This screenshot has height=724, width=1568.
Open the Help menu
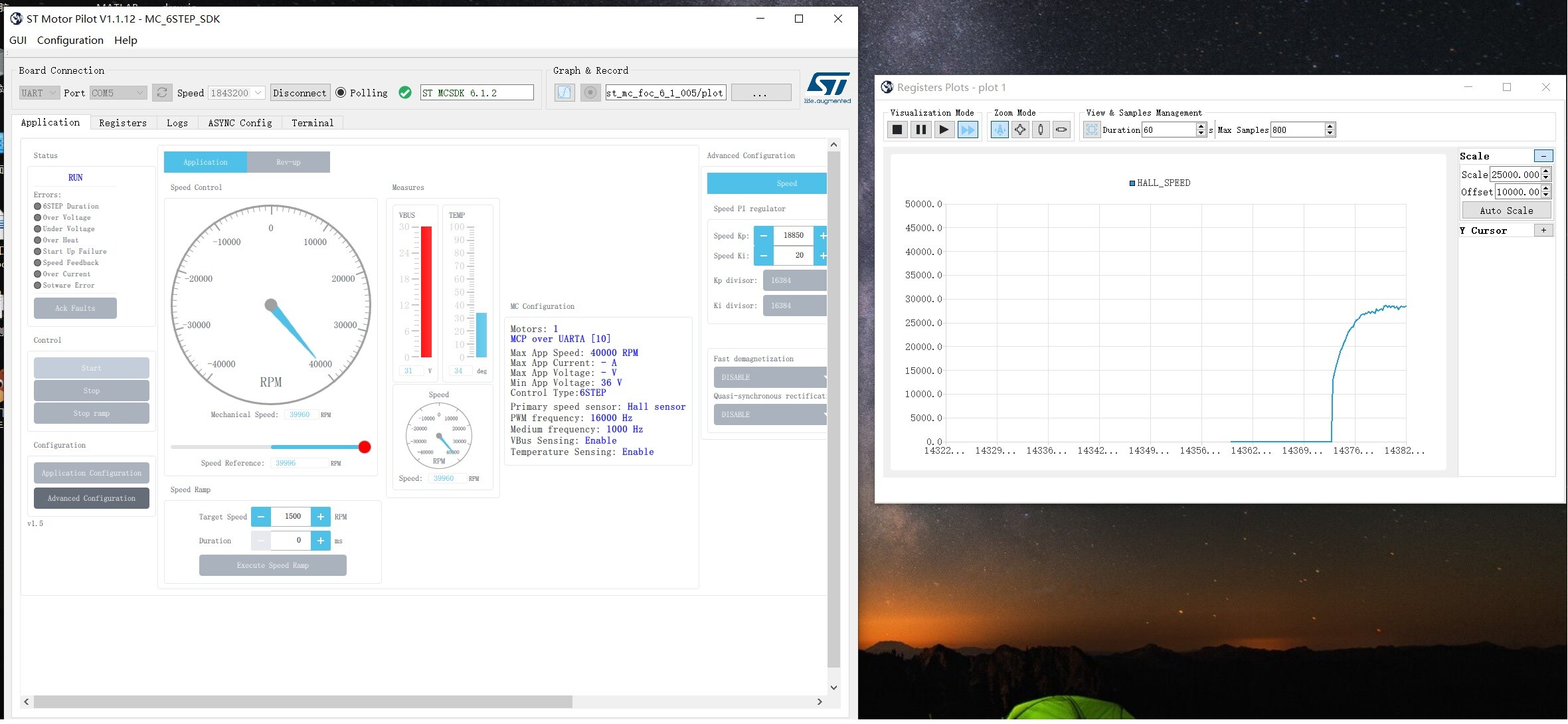[126, 40]
